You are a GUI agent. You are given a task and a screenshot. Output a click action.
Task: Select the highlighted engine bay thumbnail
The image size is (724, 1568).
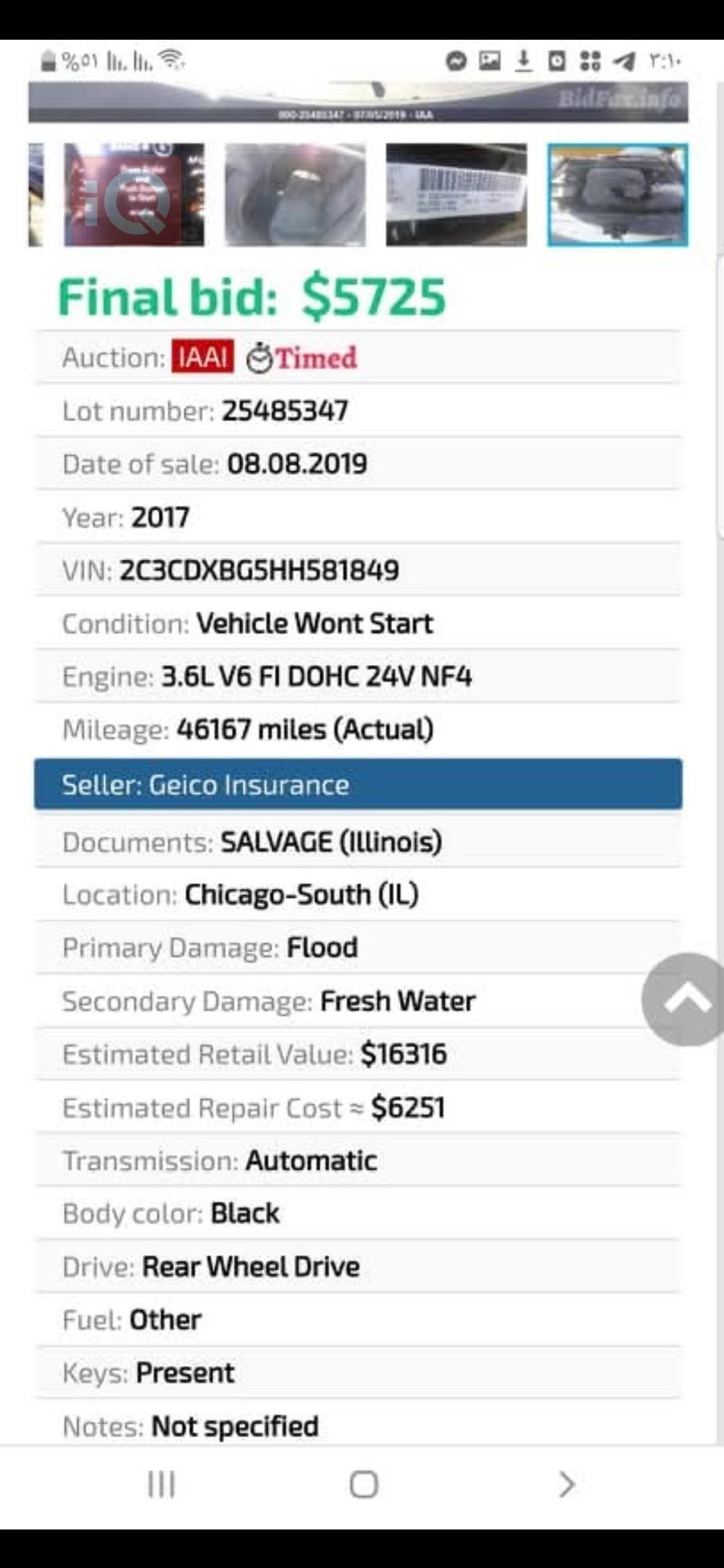click(x=617, y=195)
